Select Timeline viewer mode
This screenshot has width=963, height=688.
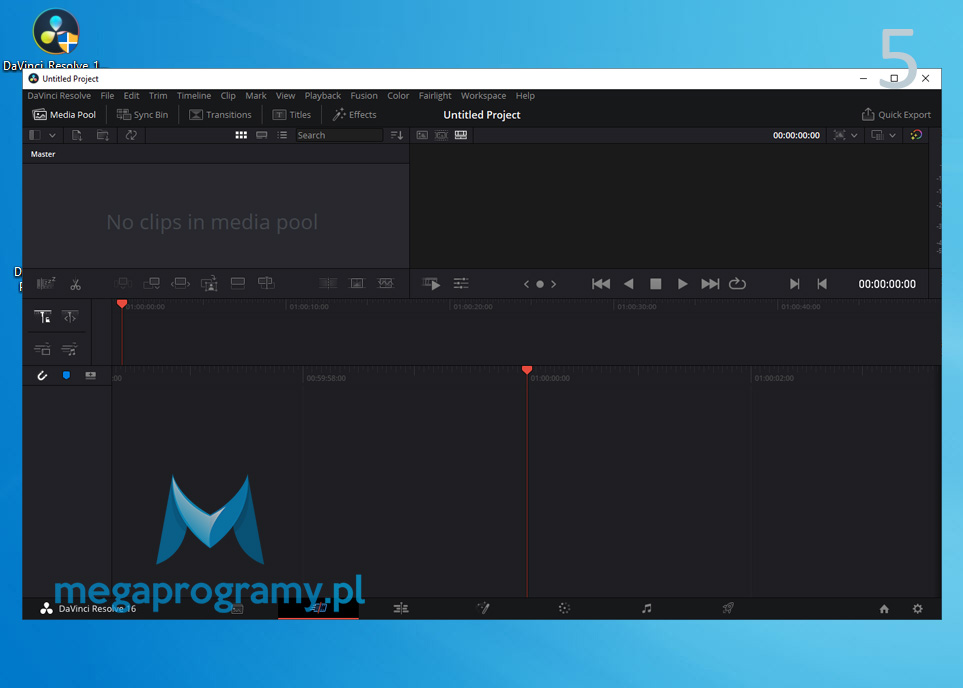(461, 135)
